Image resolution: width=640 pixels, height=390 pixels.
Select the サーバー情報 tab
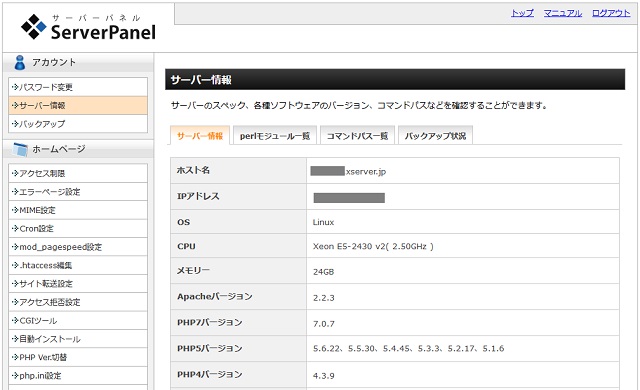pyautogui.click(x=200, y=135)
